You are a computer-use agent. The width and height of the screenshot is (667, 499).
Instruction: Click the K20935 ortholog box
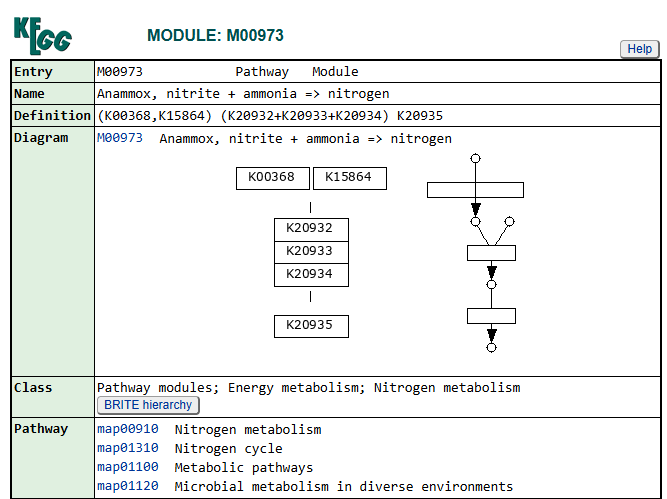[x=310, y=325]
